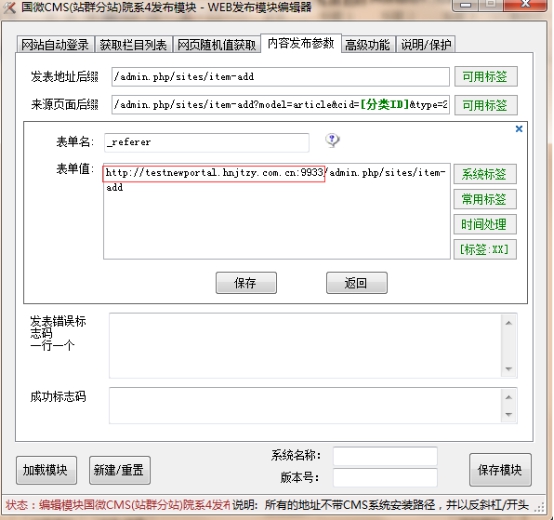Open 常用标签 tag list

point(484,199)
